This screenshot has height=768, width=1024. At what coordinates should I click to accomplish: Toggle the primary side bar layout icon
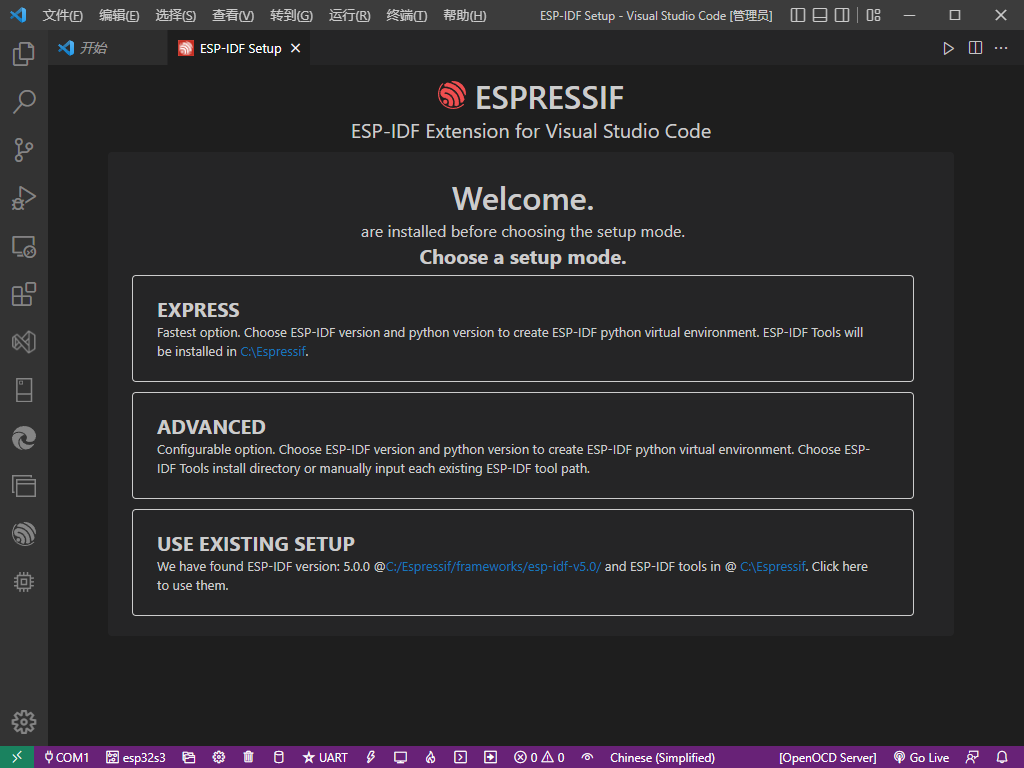tap(797, 15)
